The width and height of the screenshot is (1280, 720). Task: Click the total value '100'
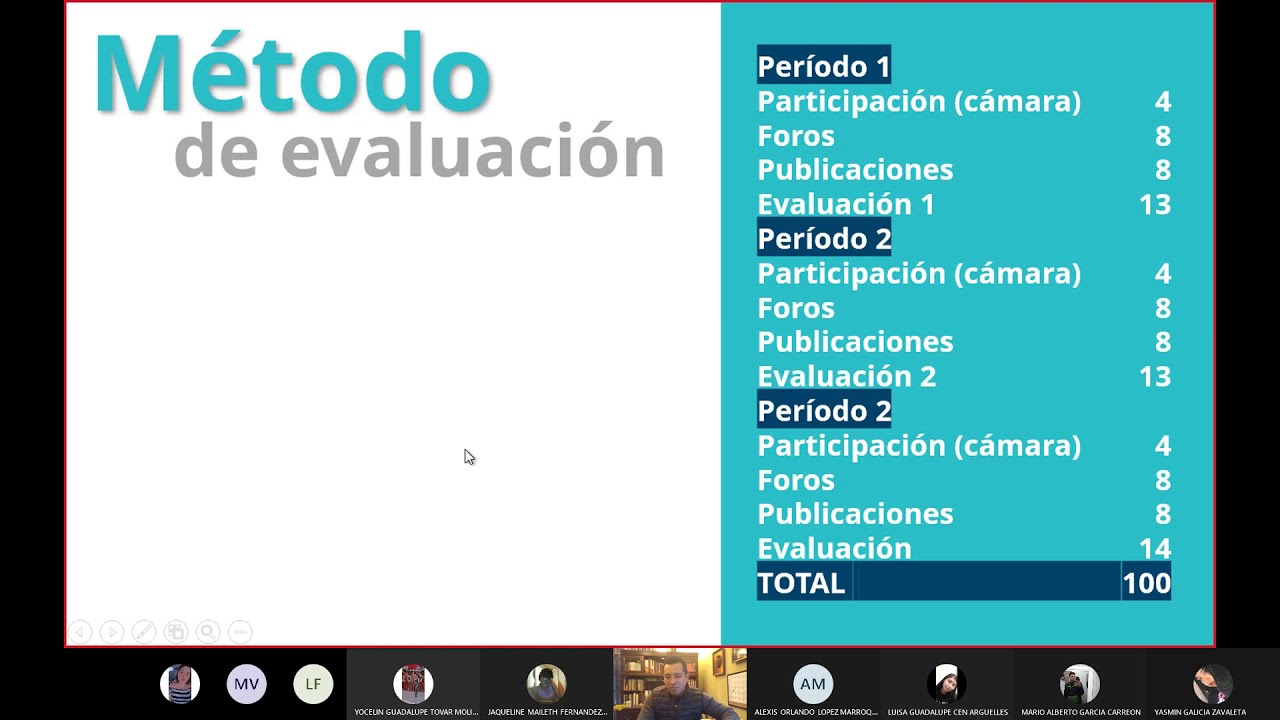pos(1146,583)
